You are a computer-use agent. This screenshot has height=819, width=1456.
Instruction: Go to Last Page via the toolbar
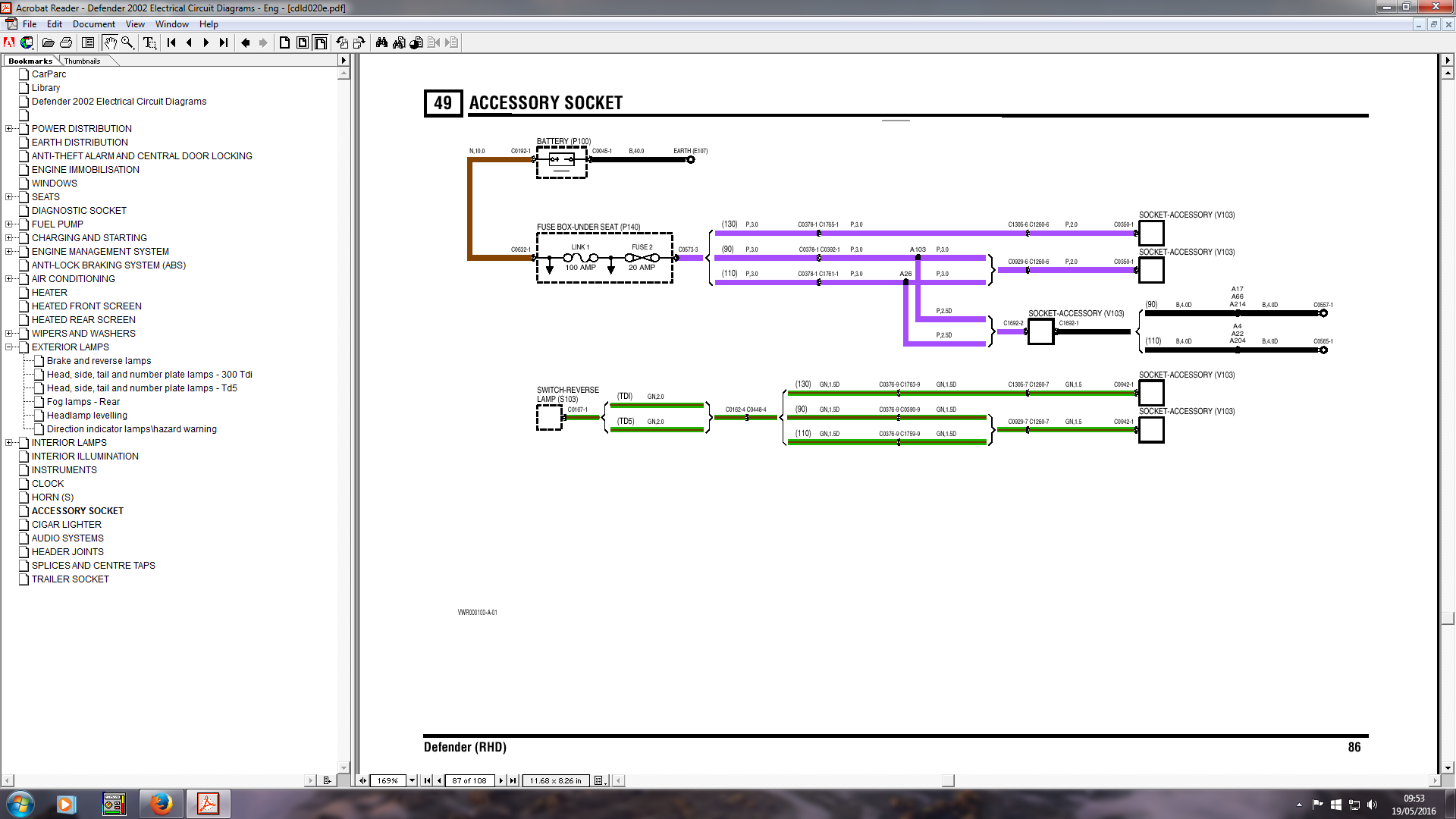click(224, 42)
